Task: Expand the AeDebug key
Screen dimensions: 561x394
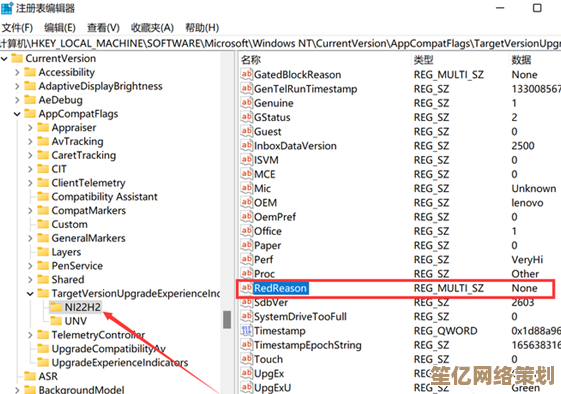Action: (x=17, y=100)
